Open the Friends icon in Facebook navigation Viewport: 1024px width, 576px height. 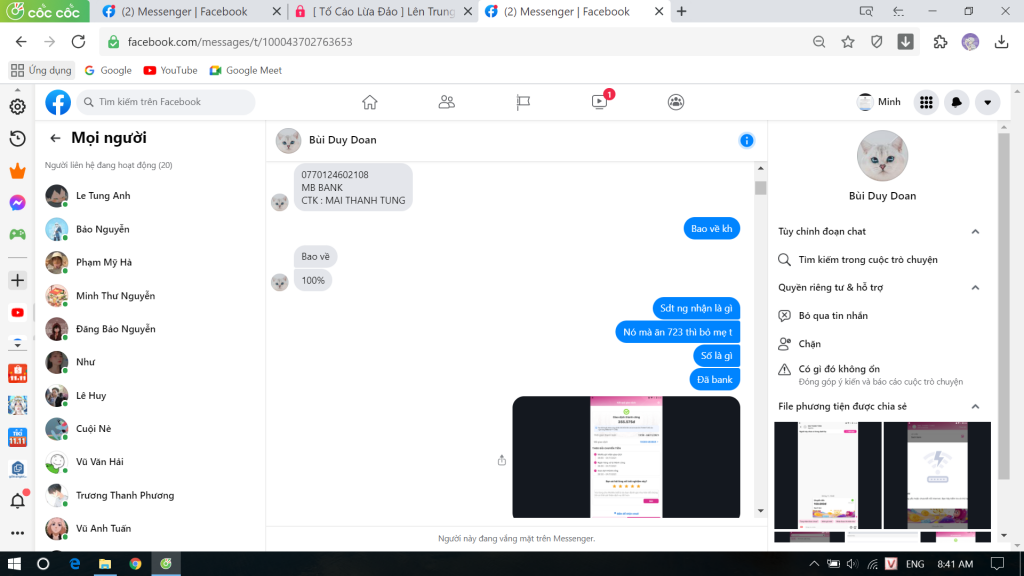pos(447,102)
